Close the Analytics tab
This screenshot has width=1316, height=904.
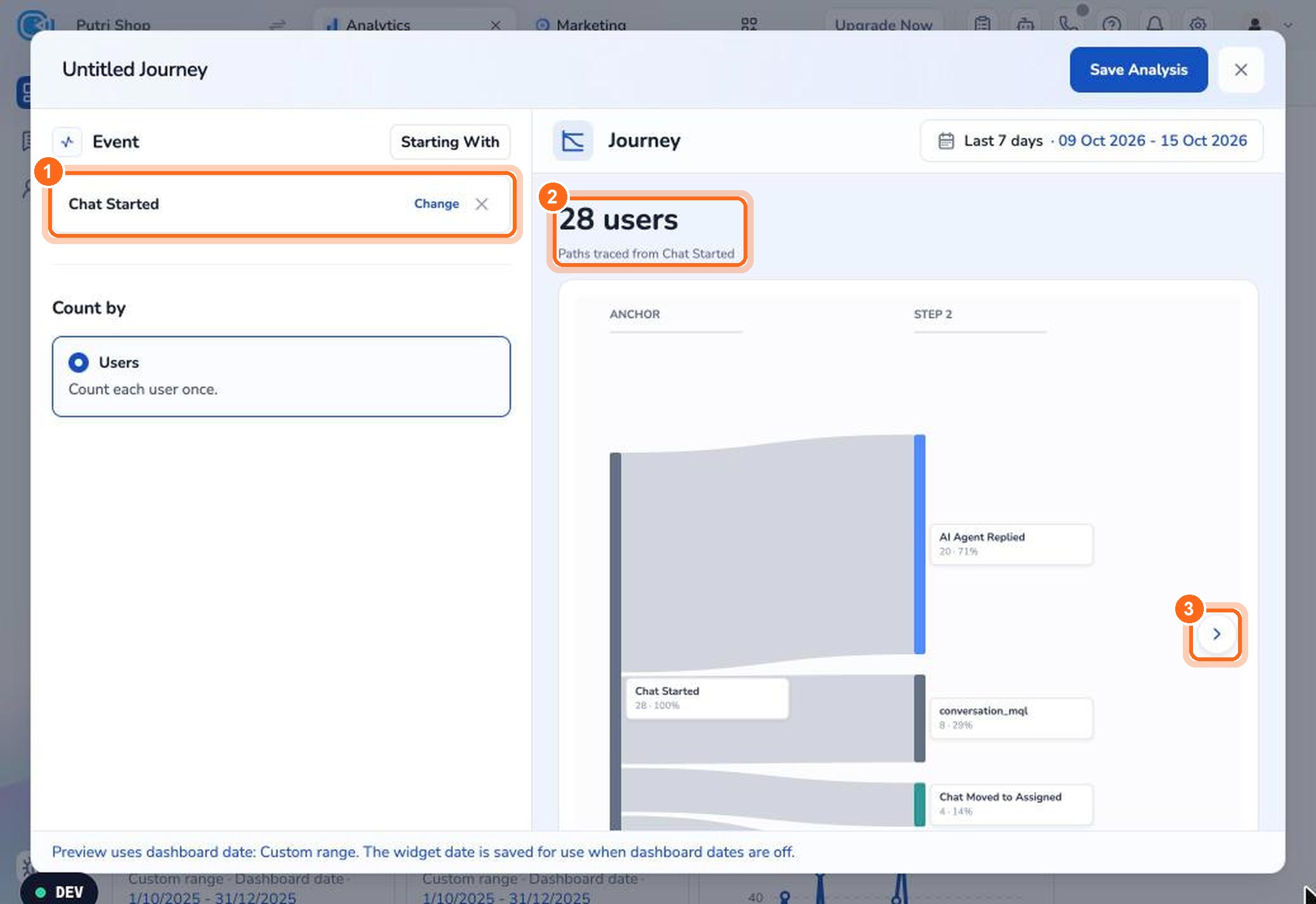[496, 25]
